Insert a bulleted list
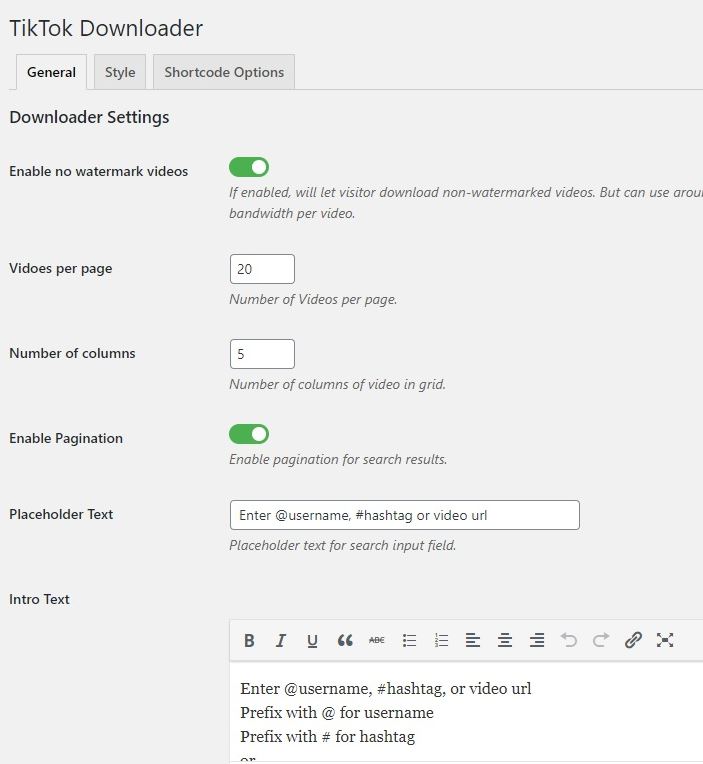 pyautogui.click(x=409, y=640)
